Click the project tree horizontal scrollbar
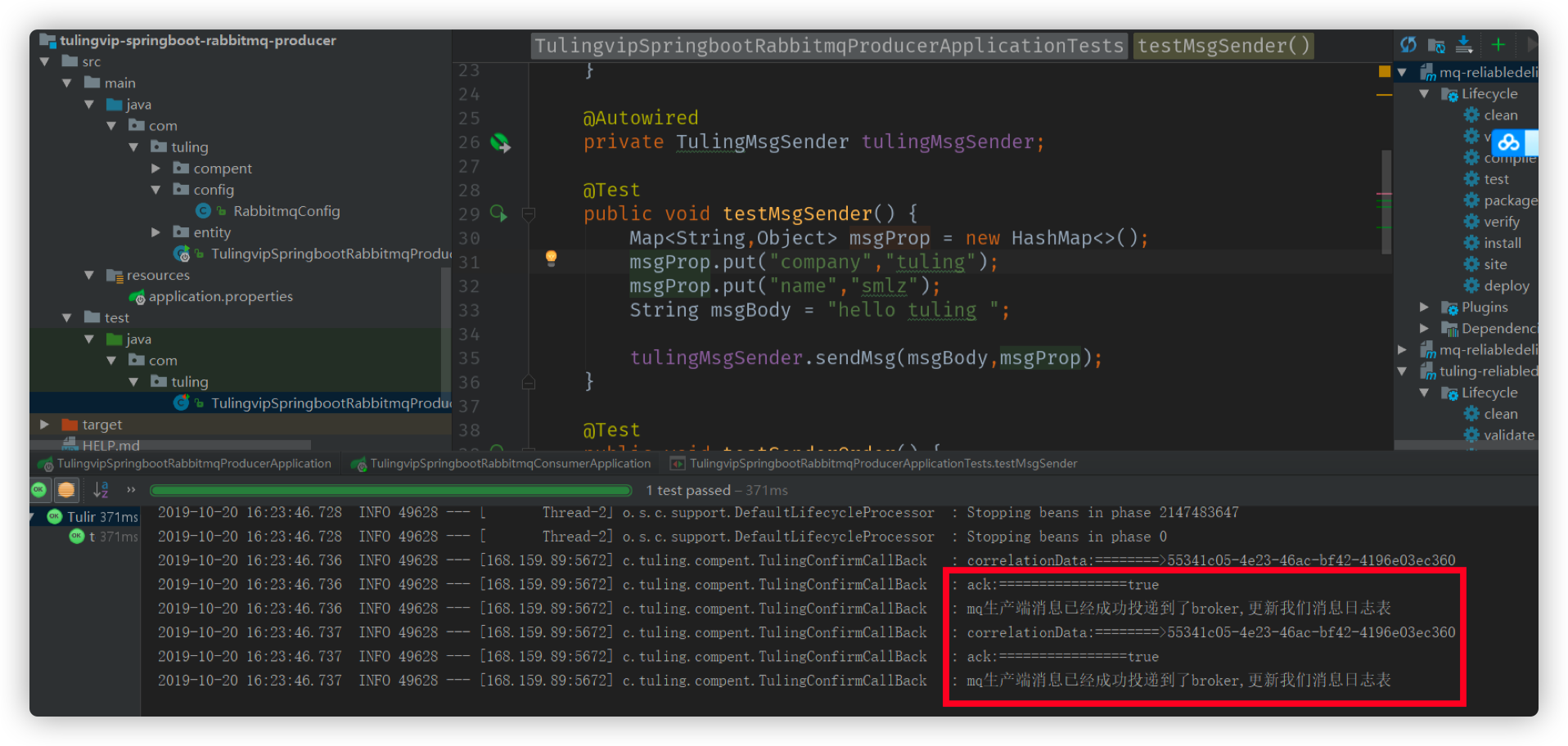This screenshot has height=746, width=1568. point(170,445)
